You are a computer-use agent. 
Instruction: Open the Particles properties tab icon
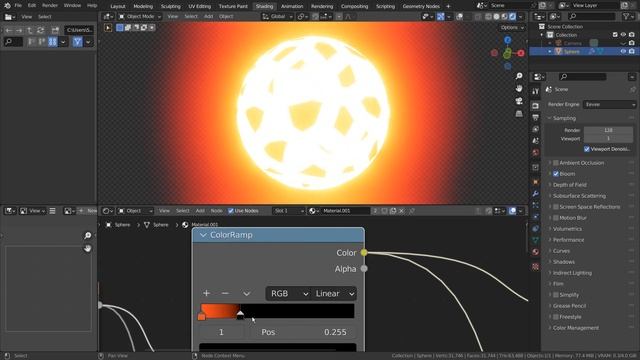[536, 205]
